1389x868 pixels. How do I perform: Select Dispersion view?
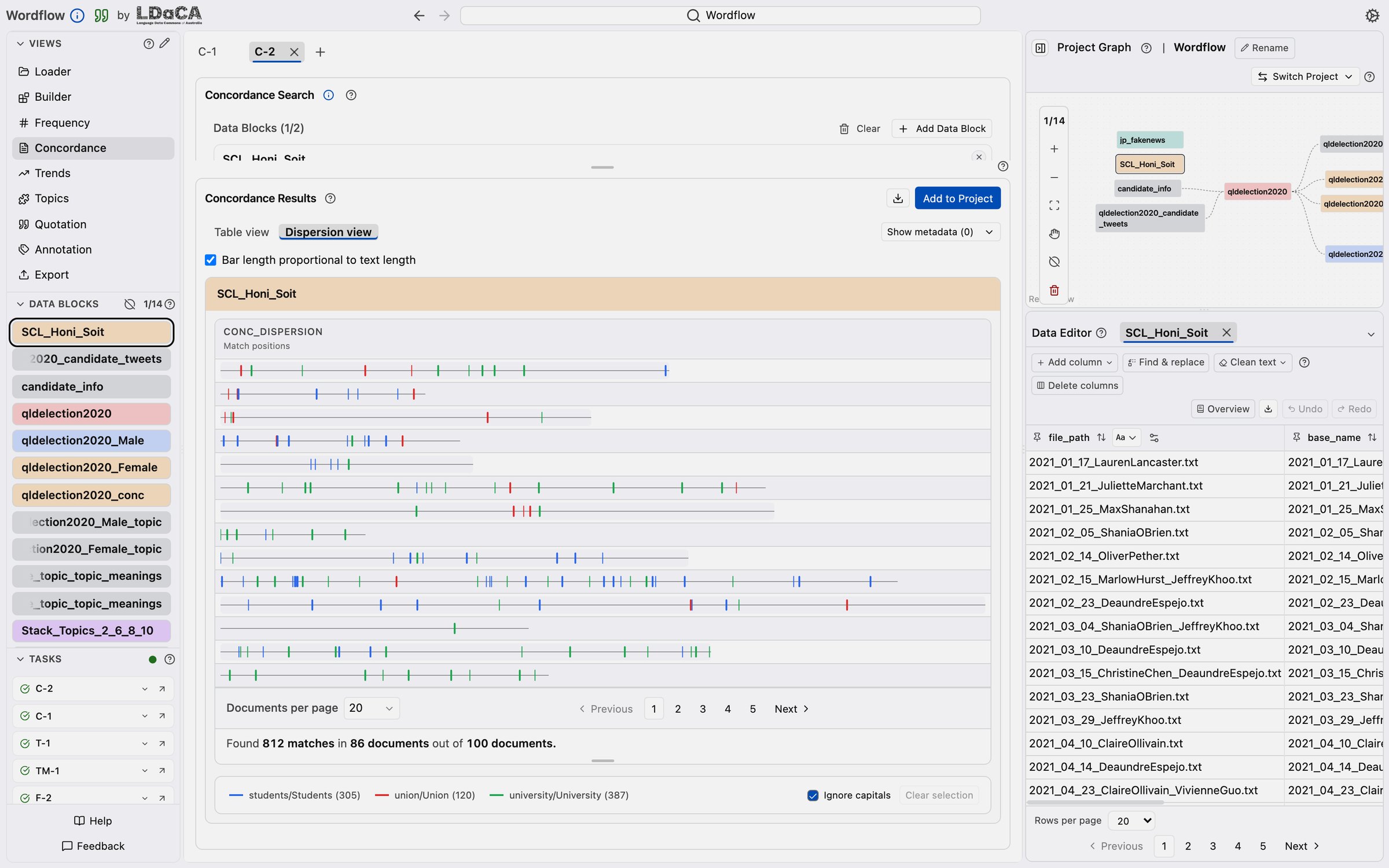pyautogui.click(x=328, y=232)
